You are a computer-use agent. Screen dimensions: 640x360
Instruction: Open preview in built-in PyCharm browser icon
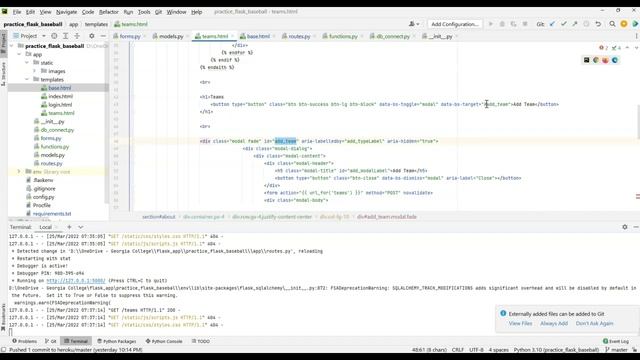point(587,60)
